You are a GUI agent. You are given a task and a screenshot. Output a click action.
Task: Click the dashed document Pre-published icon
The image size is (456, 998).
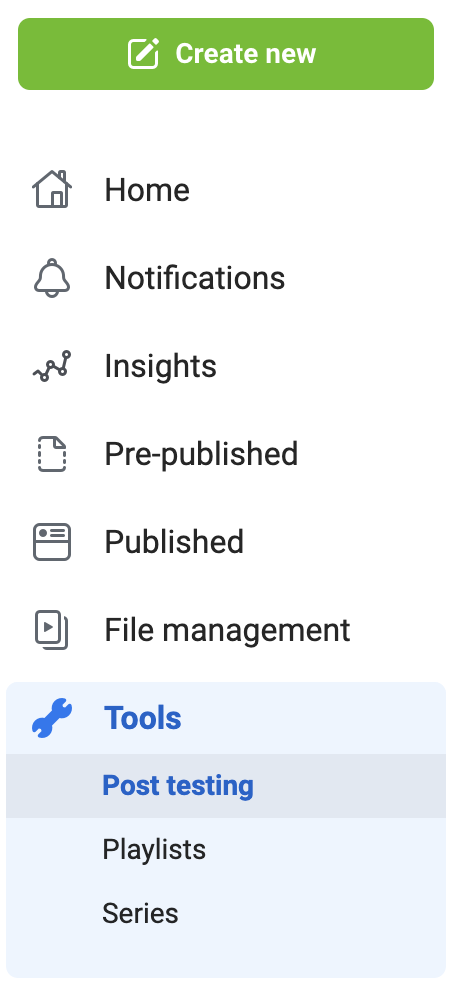click(52, 454)
